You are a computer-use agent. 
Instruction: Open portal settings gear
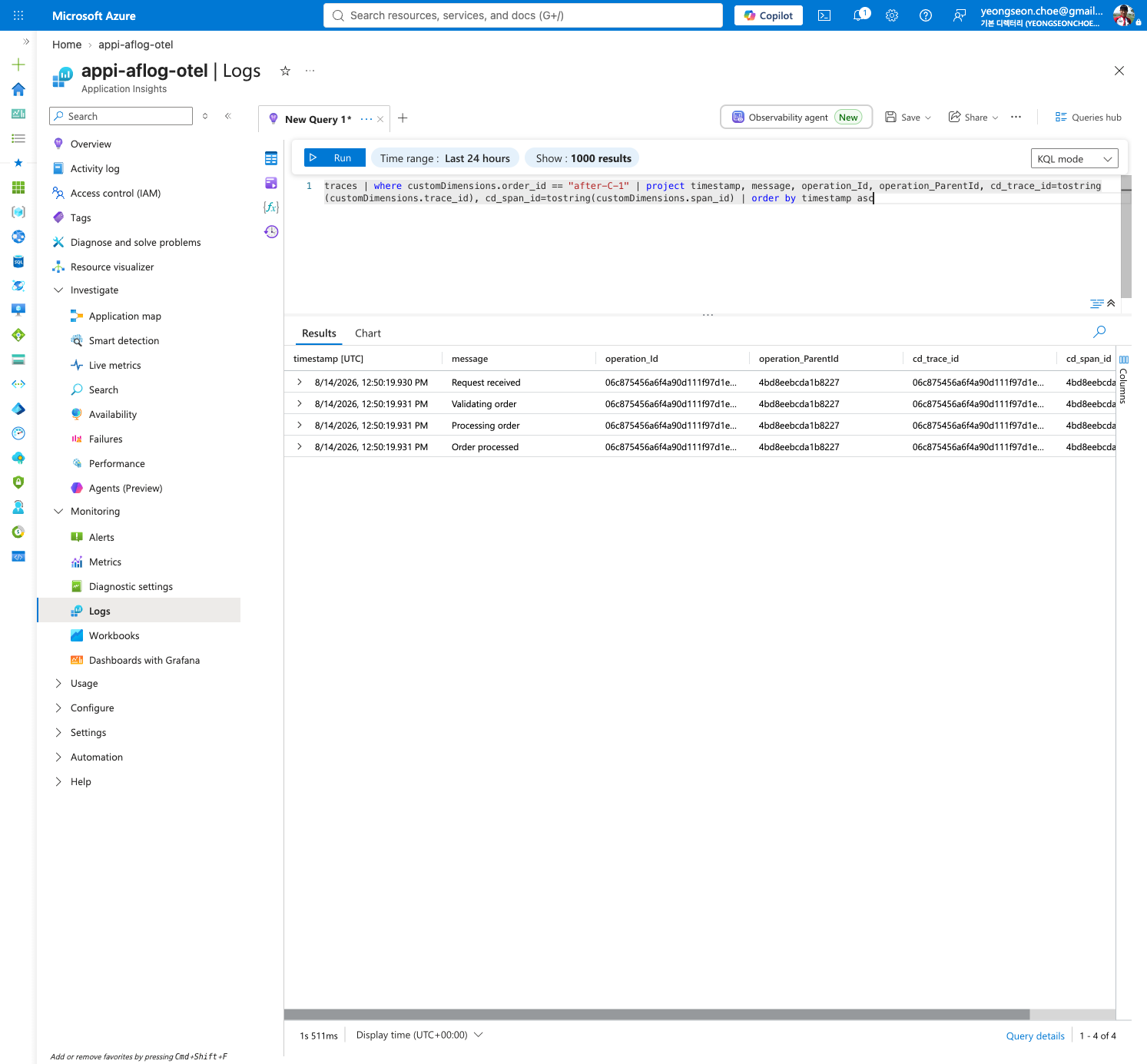tap(892, 15)
